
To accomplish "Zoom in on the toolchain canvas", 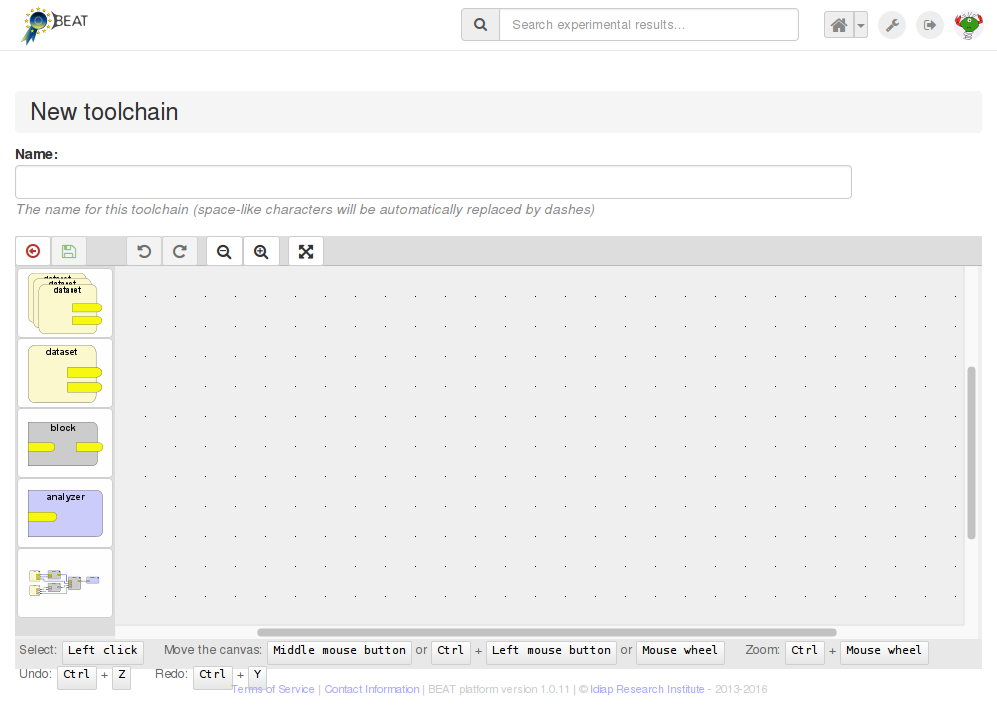I will [x=261, y=251].
